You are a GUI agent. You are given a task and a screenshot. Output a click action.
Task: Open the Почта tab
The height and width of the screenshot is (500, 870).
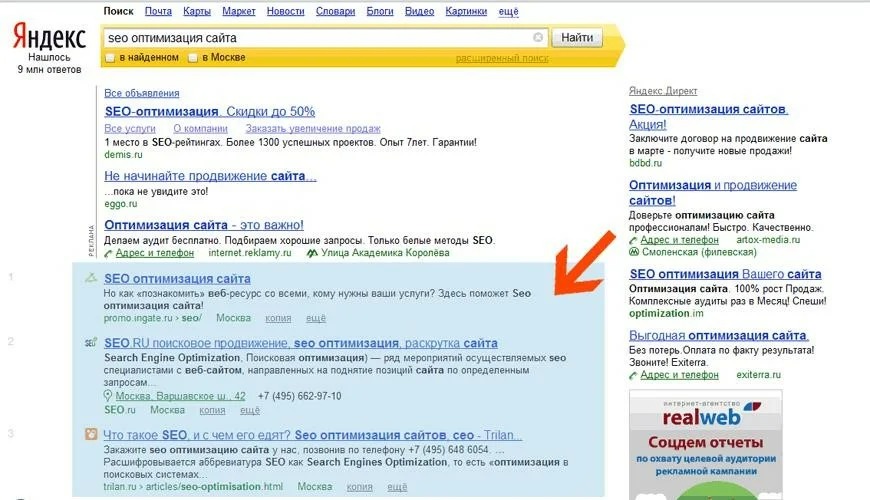coord(158,11)
